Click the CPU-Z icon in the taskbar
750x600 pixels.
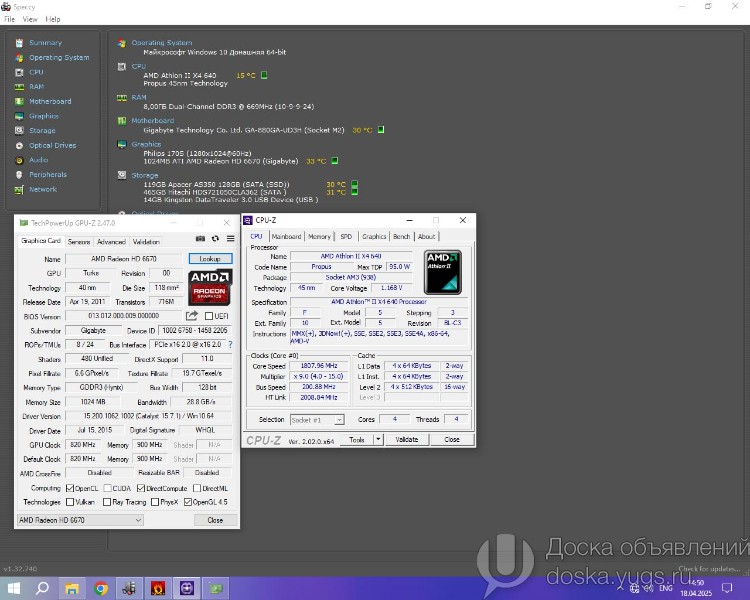187,588
